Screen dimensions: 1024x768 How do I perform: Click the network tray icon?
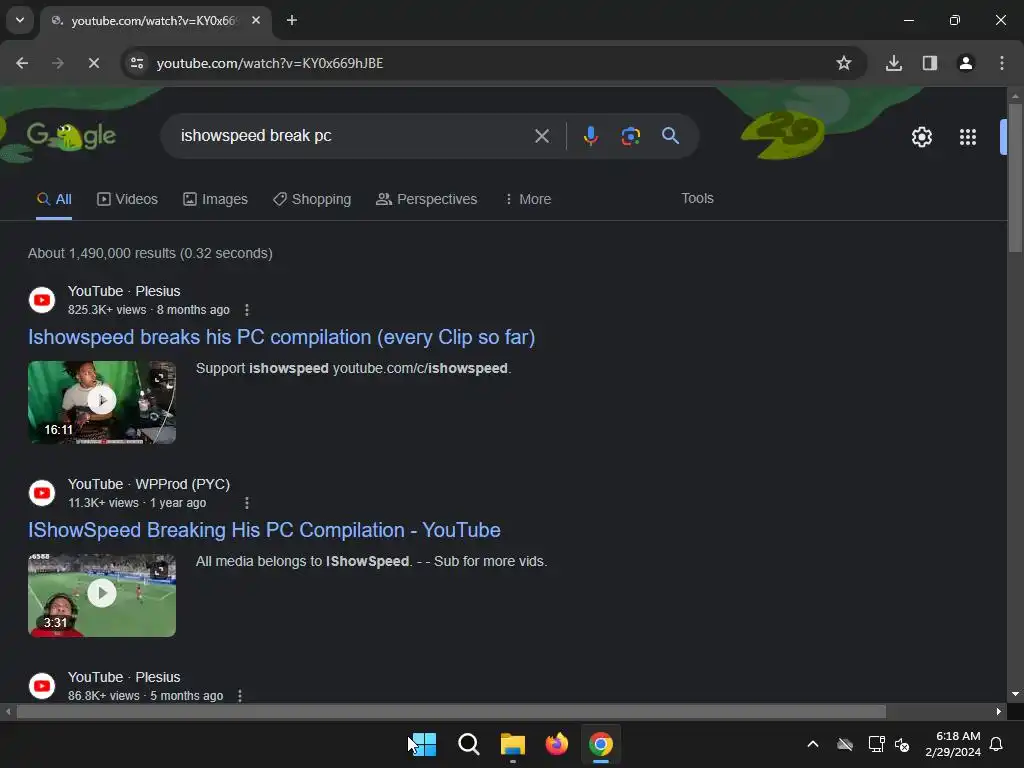[876, 744]
